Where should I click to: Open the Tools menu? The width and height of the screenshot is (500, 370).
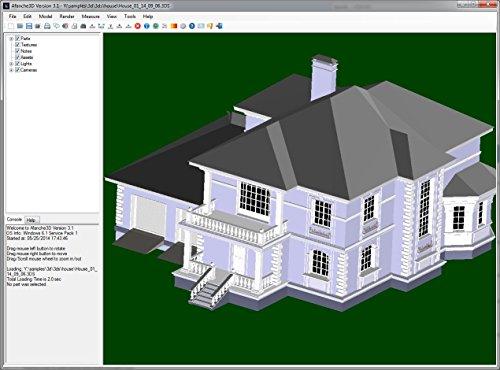point(130,16)
